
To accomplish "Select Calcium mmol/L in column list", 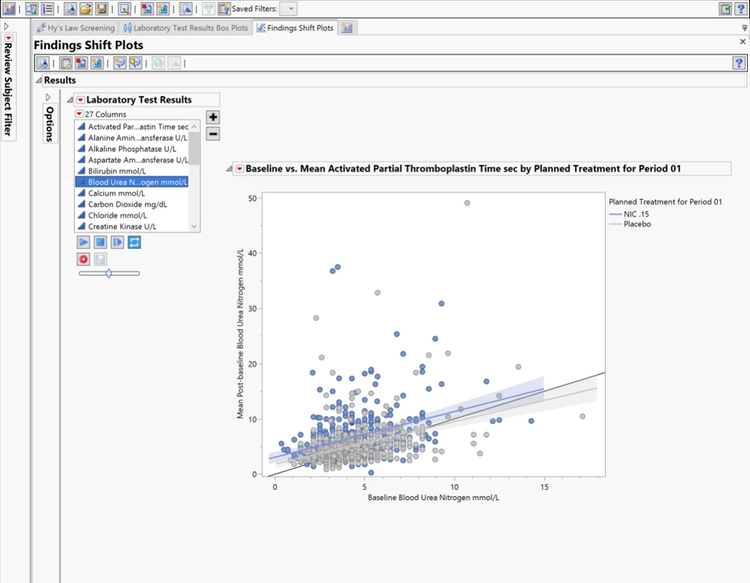I will pyautogui.click(x=118, y=193).
